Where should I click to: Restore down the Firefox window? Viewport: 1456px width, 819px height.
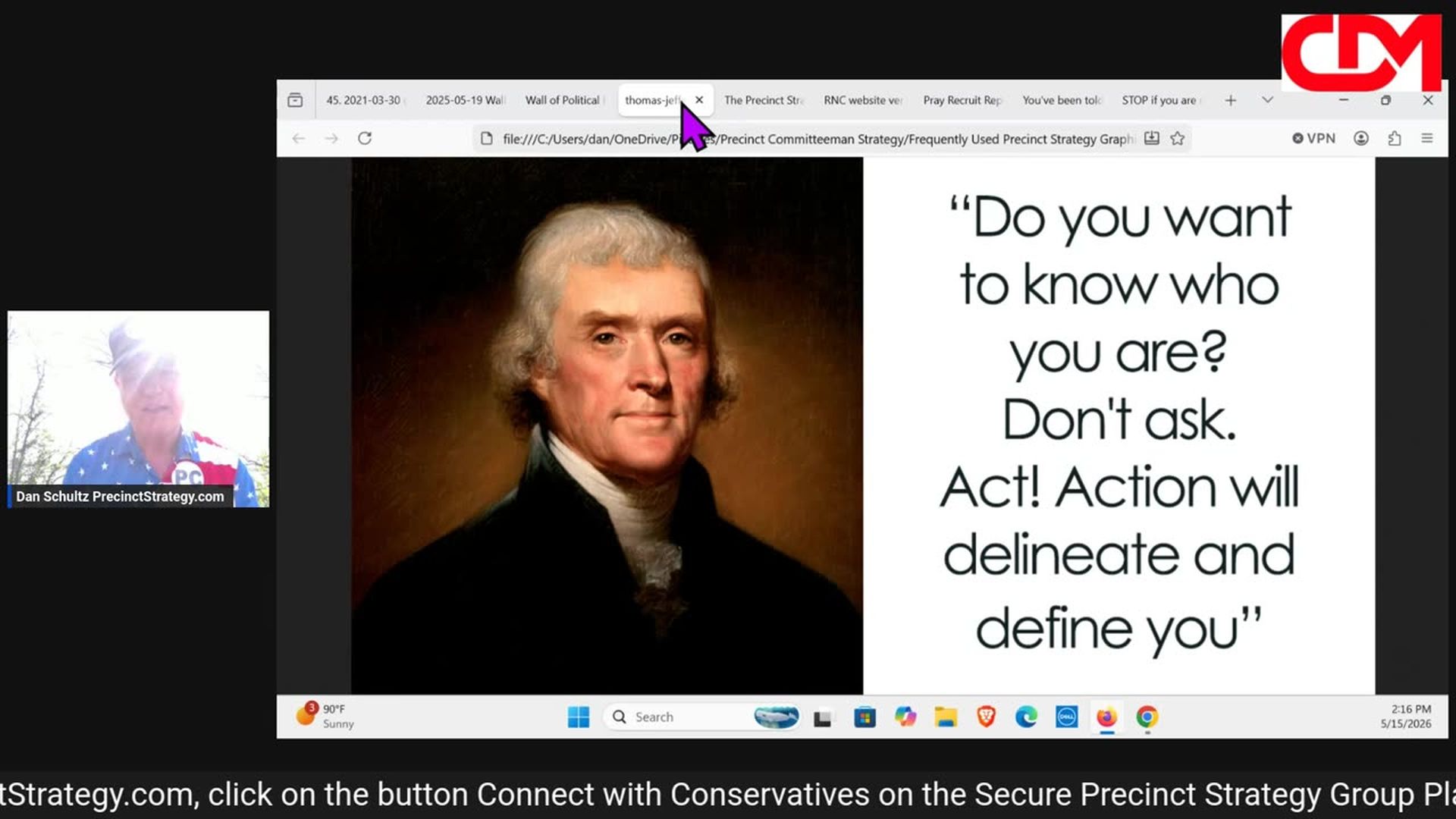point(1385,100)
